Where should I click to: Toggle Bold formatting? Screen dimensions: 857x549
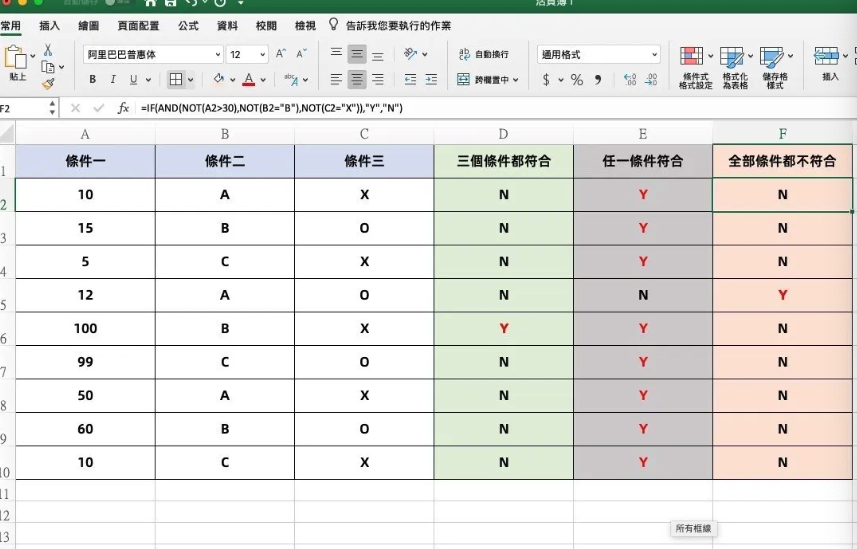(x=92, y=79)
